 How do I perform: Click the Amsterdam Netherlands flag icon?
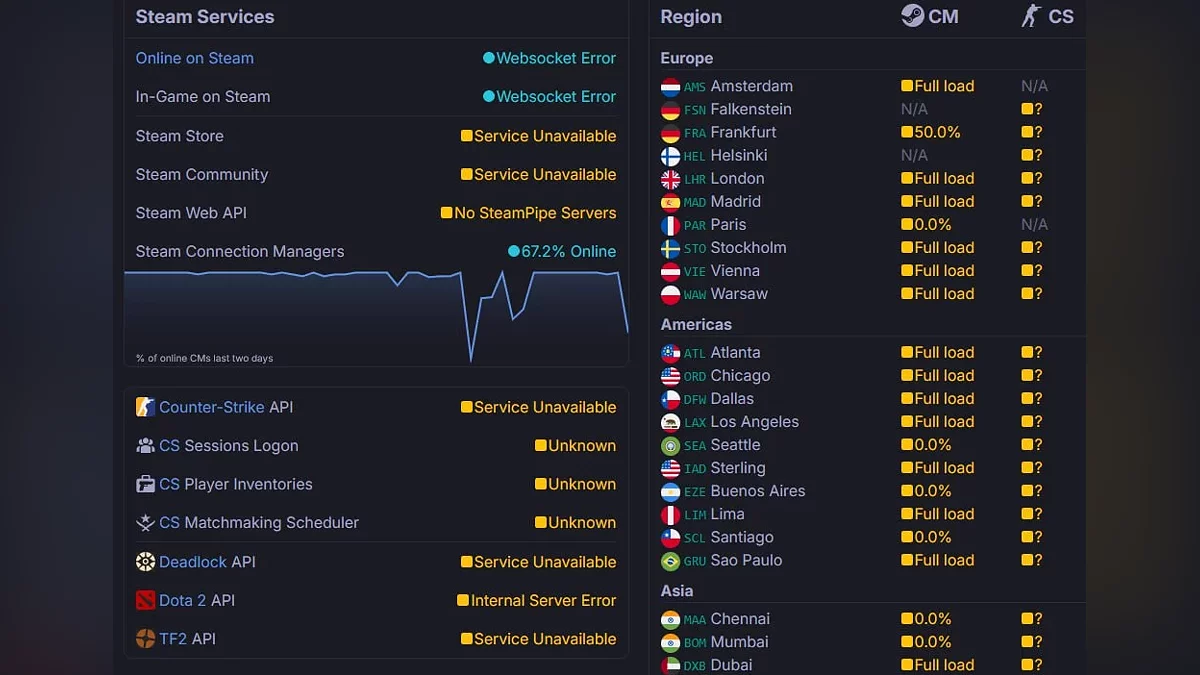tap(670, 87)
